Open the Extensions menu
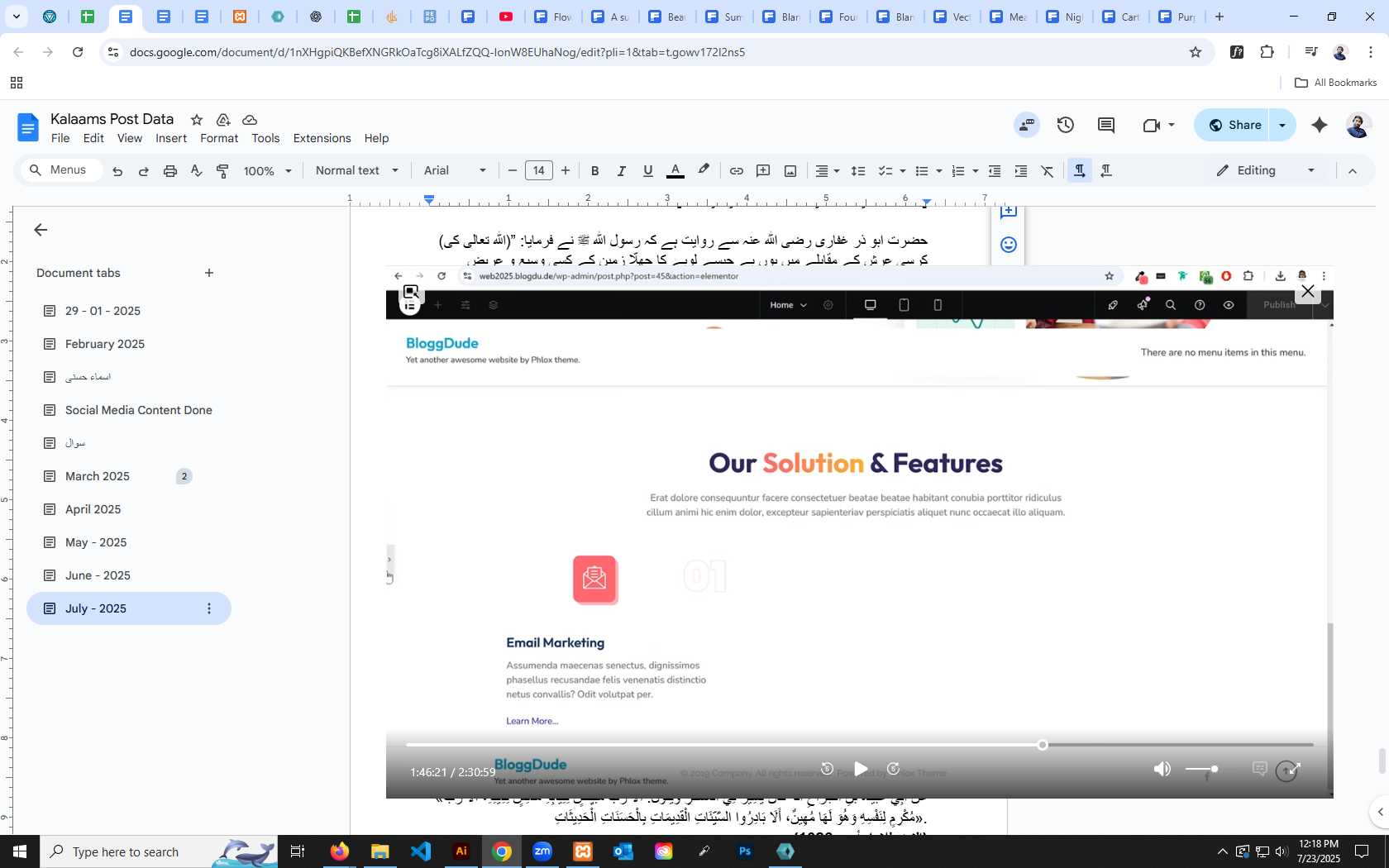This screenshot has height=868, width=1389. 322,138
